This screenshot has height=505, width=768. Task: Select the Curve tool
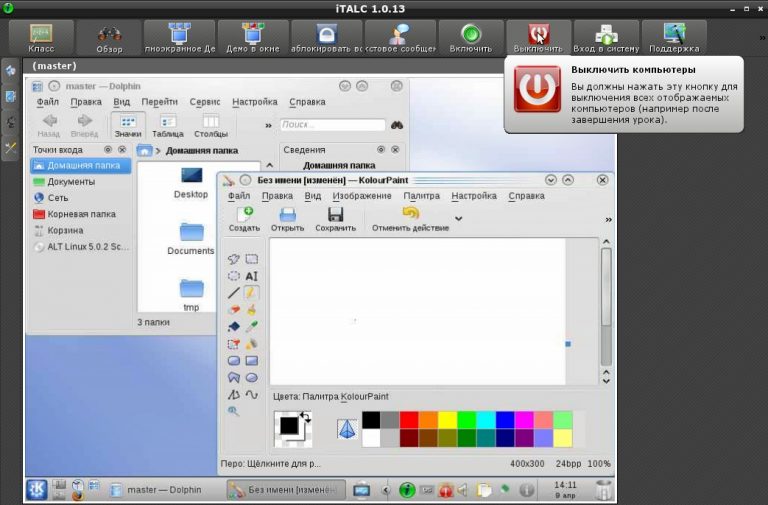[252, 394]
